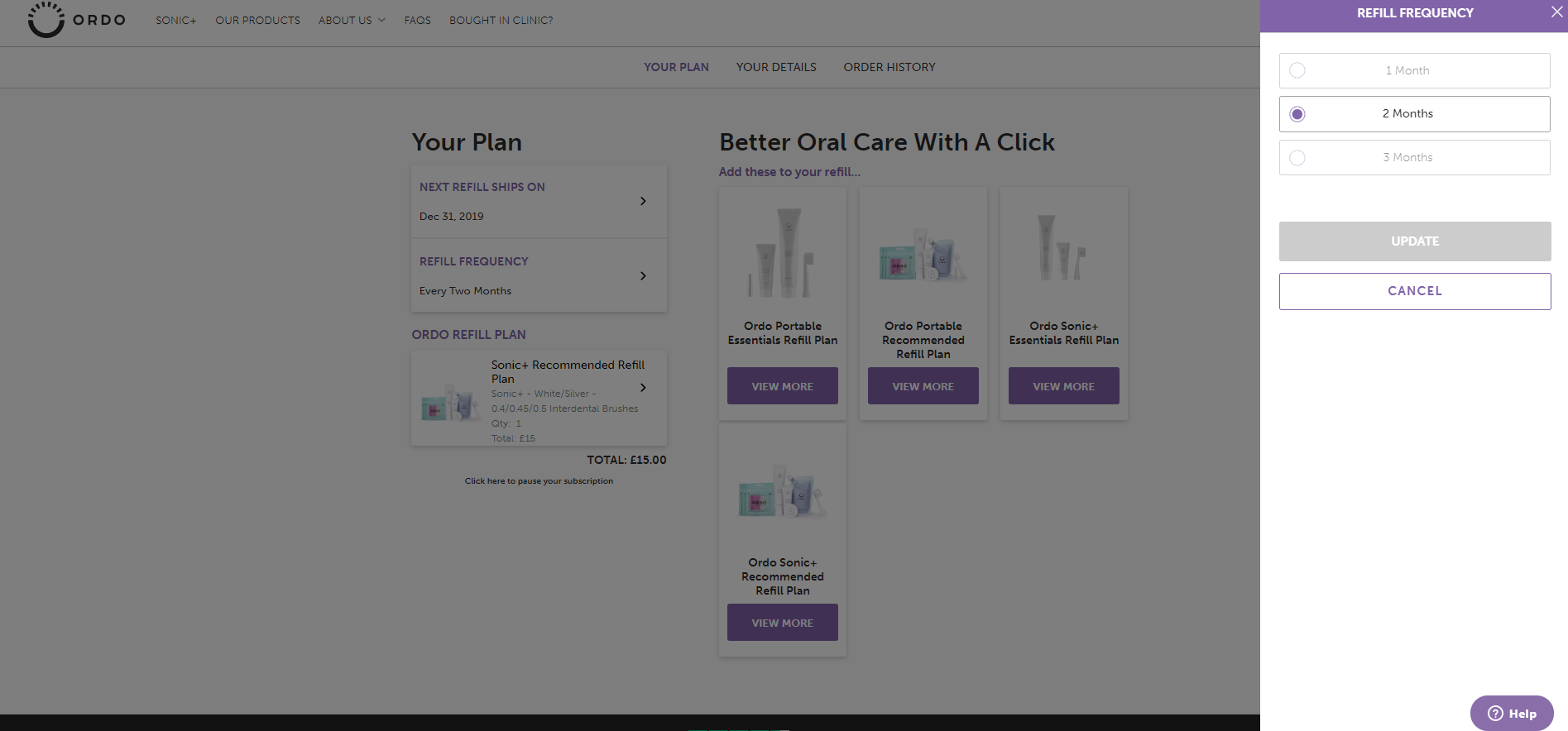This screenshot has height=731, width=1568.
Task: Click the 'ORDO REFILL PLAN' heading
Action: [x=468, y=335]
